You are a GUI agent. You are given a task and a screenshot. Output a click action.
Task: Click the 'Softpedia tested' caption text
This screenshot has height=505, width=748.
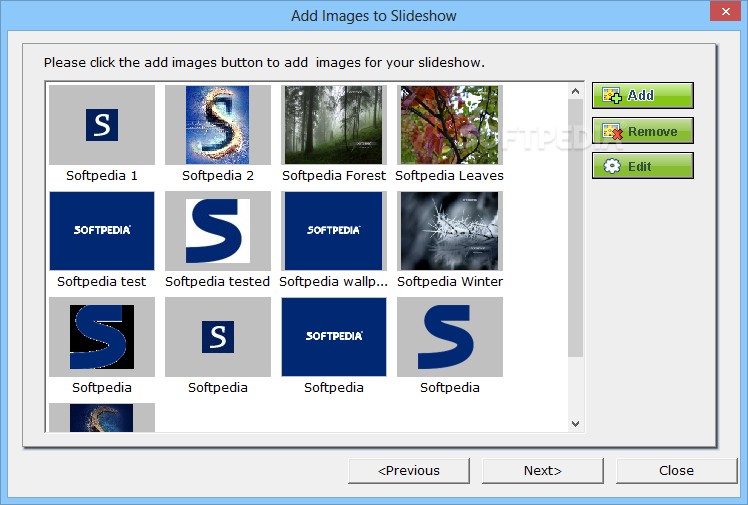tap(218, 281)
